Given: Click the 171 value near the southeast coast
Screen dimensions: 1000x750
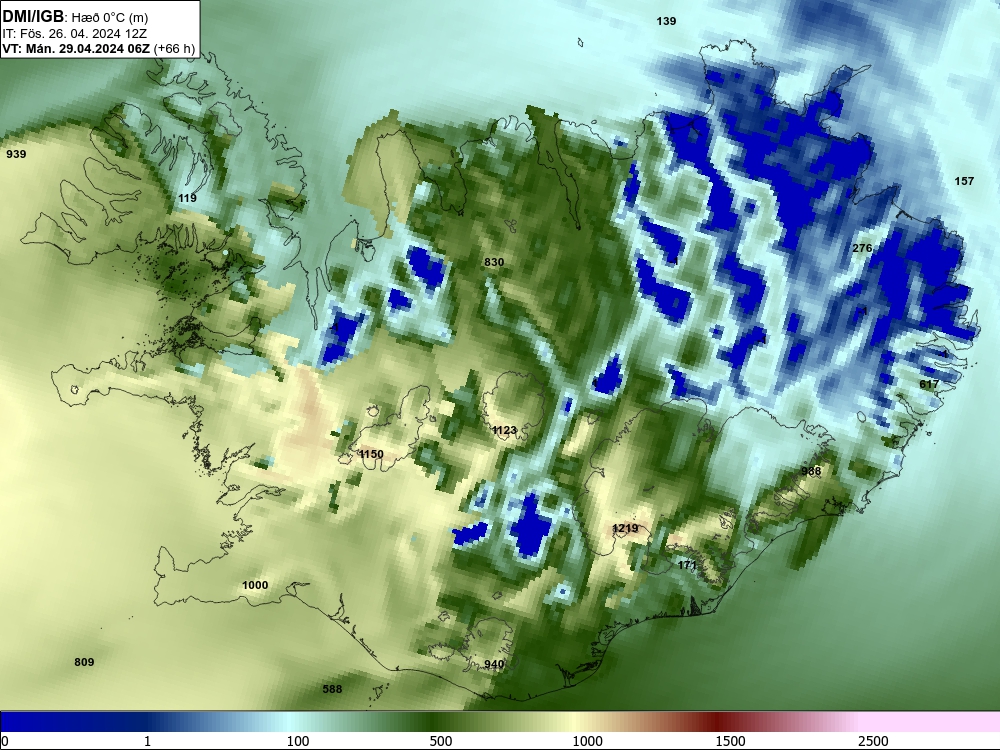Looking at the screenshot, I should click(x=687, y=565).
